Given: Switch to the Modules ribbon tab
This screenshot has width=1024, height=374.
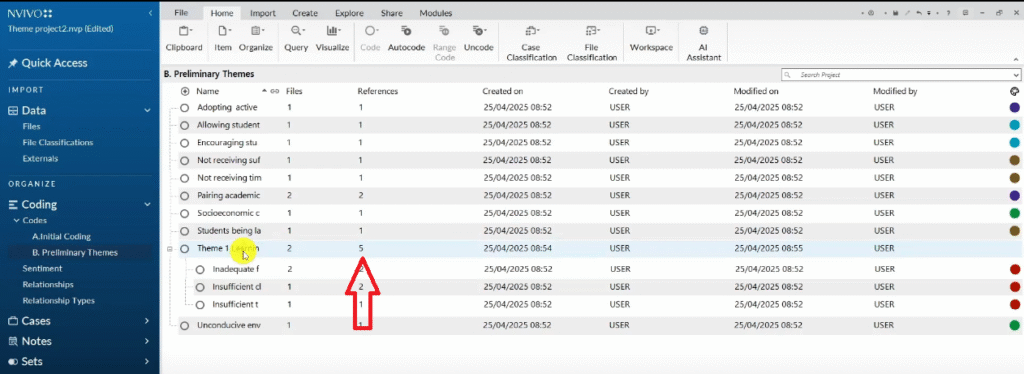Looking at the screenshot, I should click(436, 13).
